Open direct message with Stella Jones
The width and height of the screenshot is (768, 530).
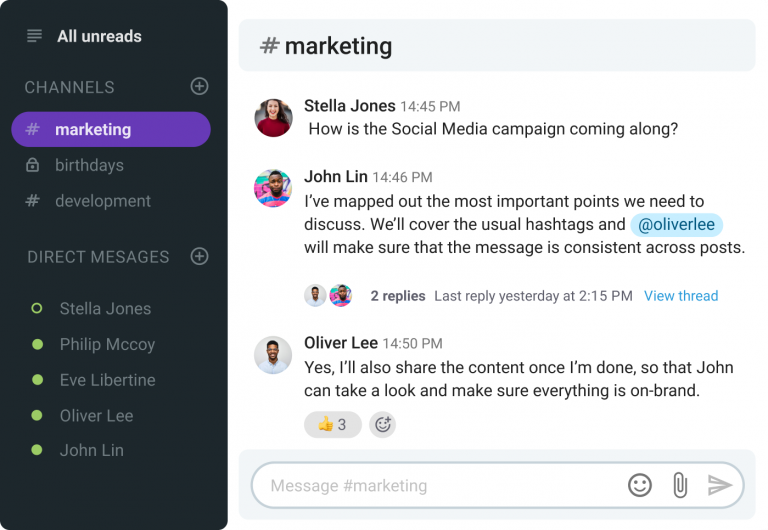105,309
